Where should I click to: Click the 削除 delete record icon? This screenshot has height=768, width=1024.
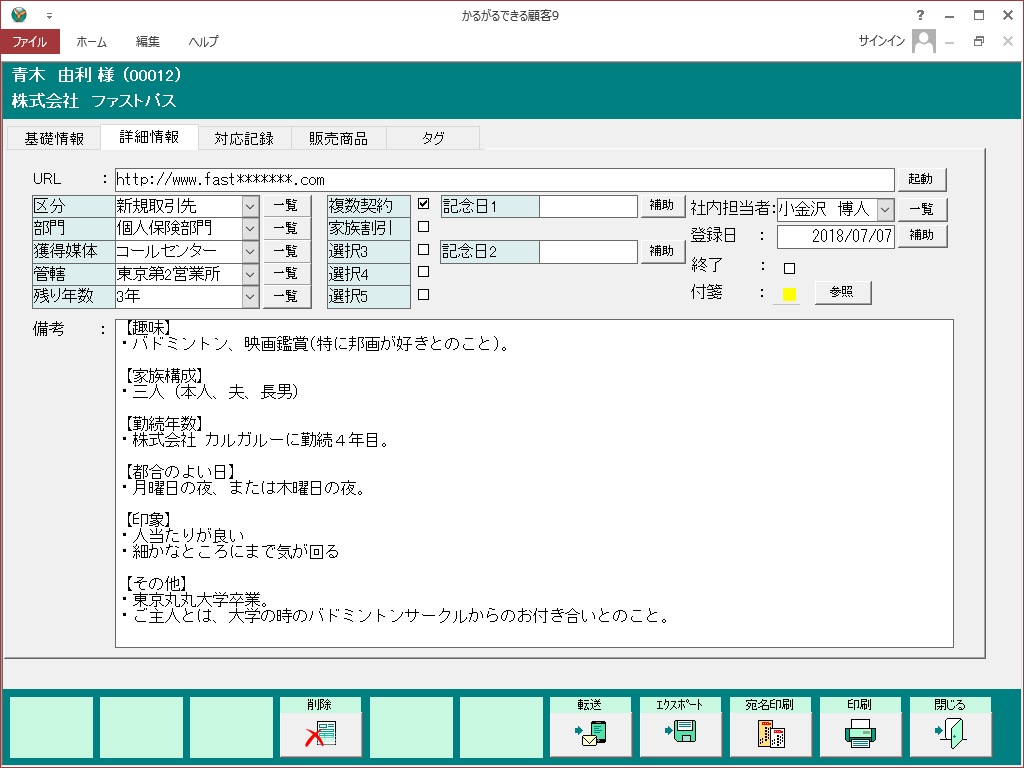tap(321, 733)
